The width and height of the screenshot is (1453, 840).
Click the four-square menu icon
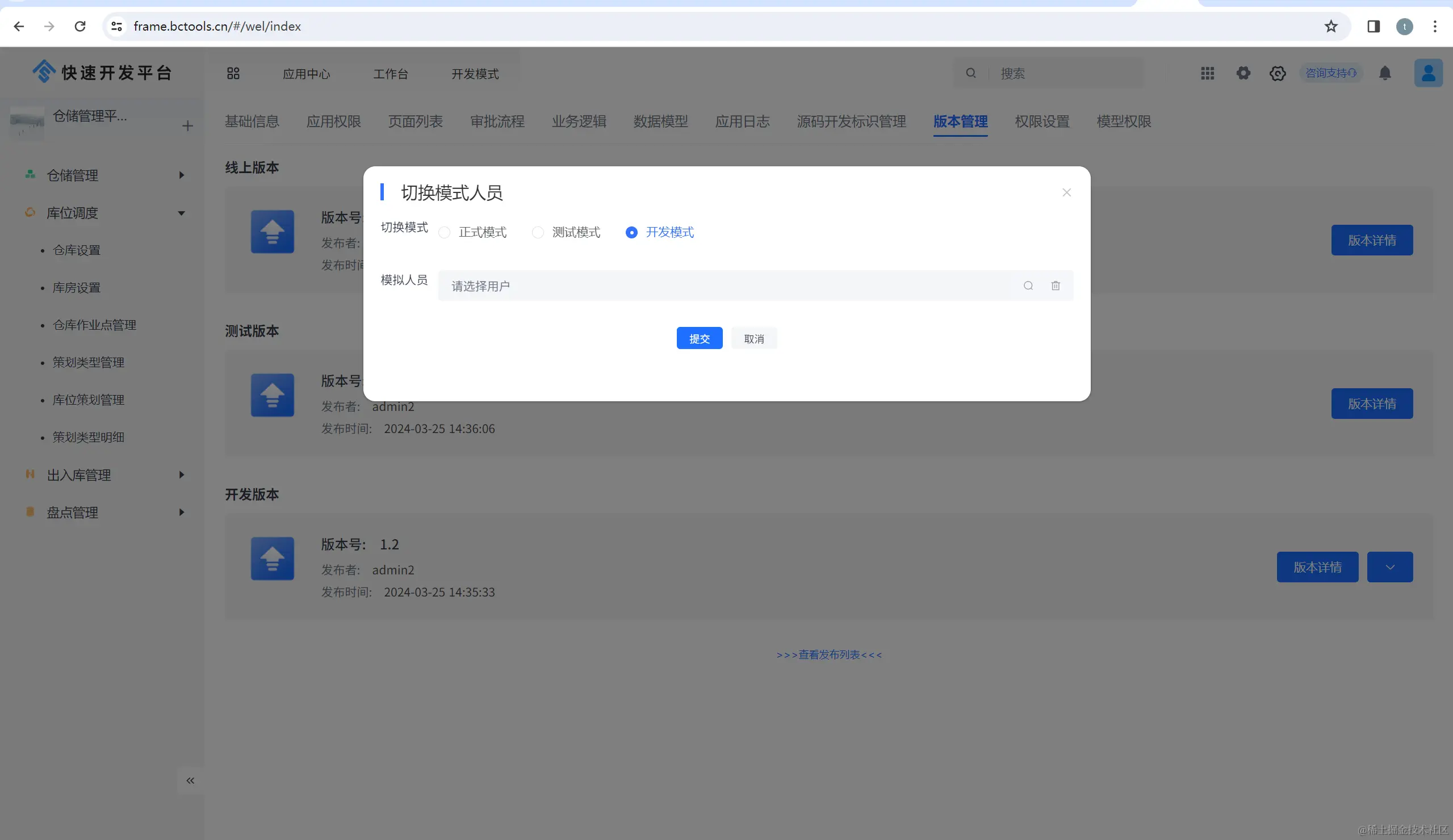[233, 73]
